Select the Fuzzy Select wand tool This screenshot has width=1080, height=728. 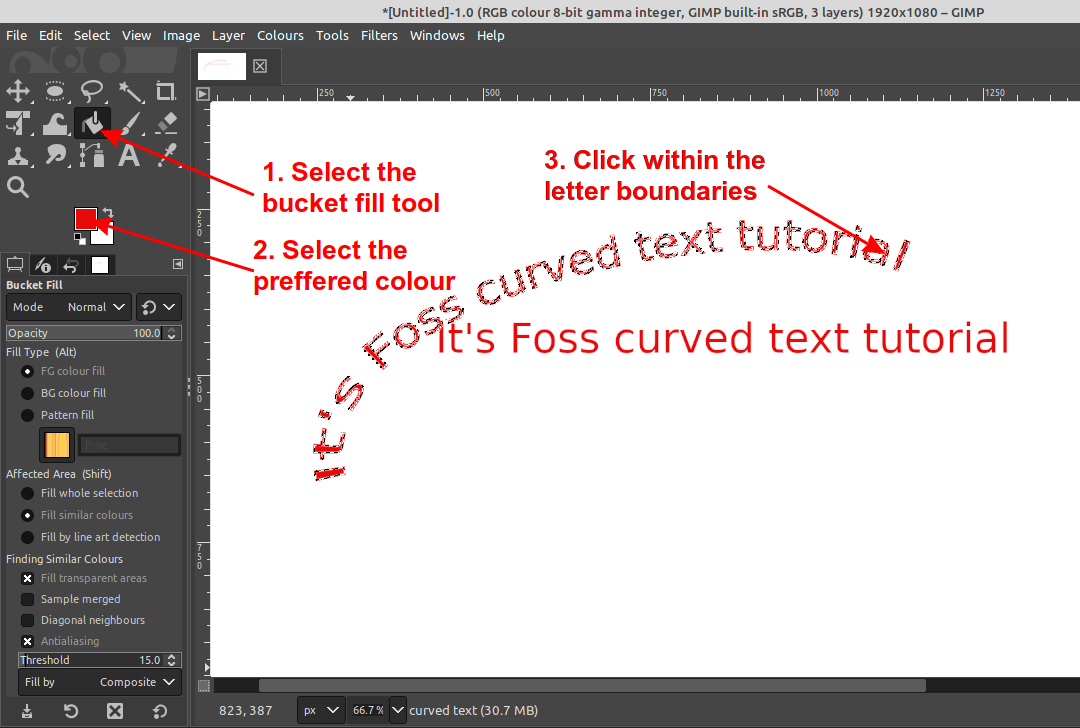(x=129, y=91)
